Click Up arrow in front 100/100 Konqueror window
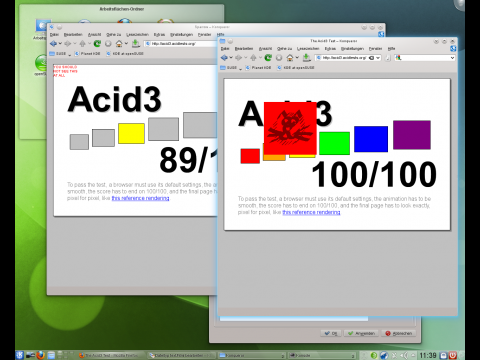The height and width of the screenshot is (360, 480). pos(253,58)
